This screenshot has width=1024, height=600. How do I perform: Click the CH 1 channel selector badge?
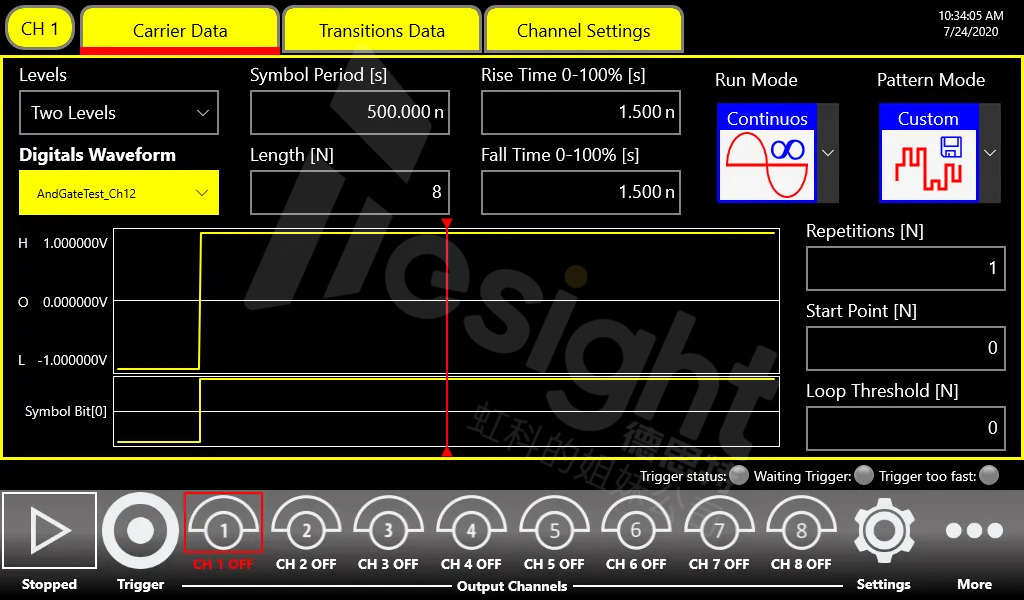[x=40, y=29]
